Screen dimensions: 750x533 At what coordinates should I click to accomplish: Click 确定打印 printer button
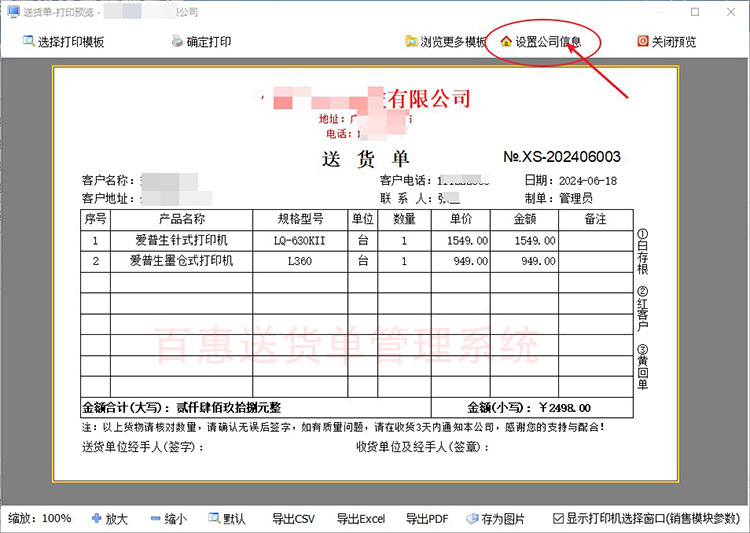pos(201,42)
